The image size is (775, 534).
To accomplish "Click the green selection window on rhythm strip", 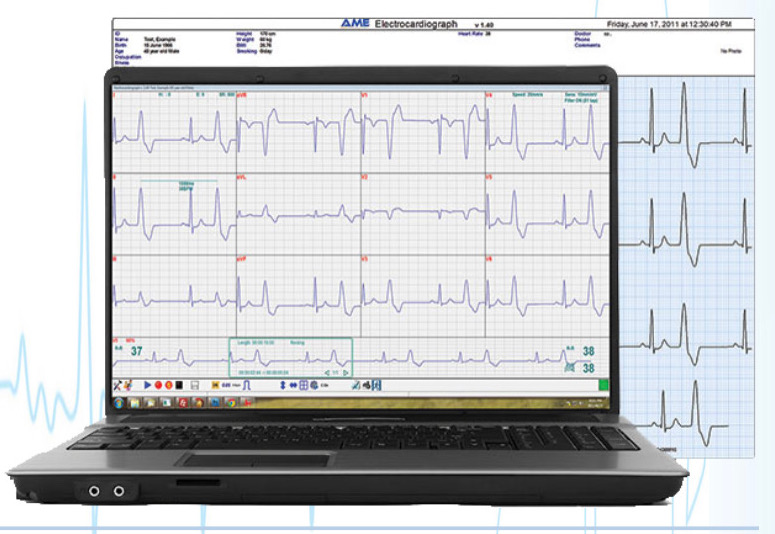I will tap(291, 357).
